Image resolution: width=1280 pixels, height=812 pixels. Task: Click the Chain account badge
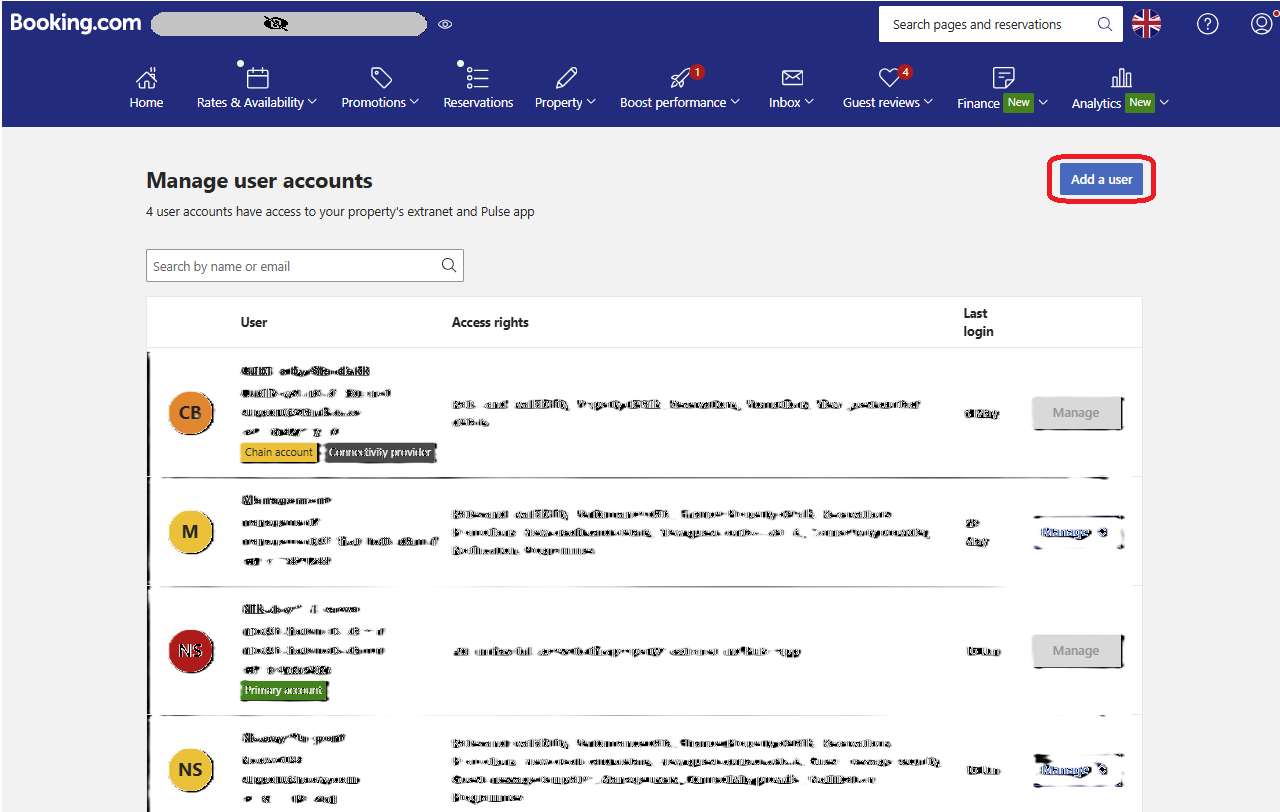(x=279, y=451)
